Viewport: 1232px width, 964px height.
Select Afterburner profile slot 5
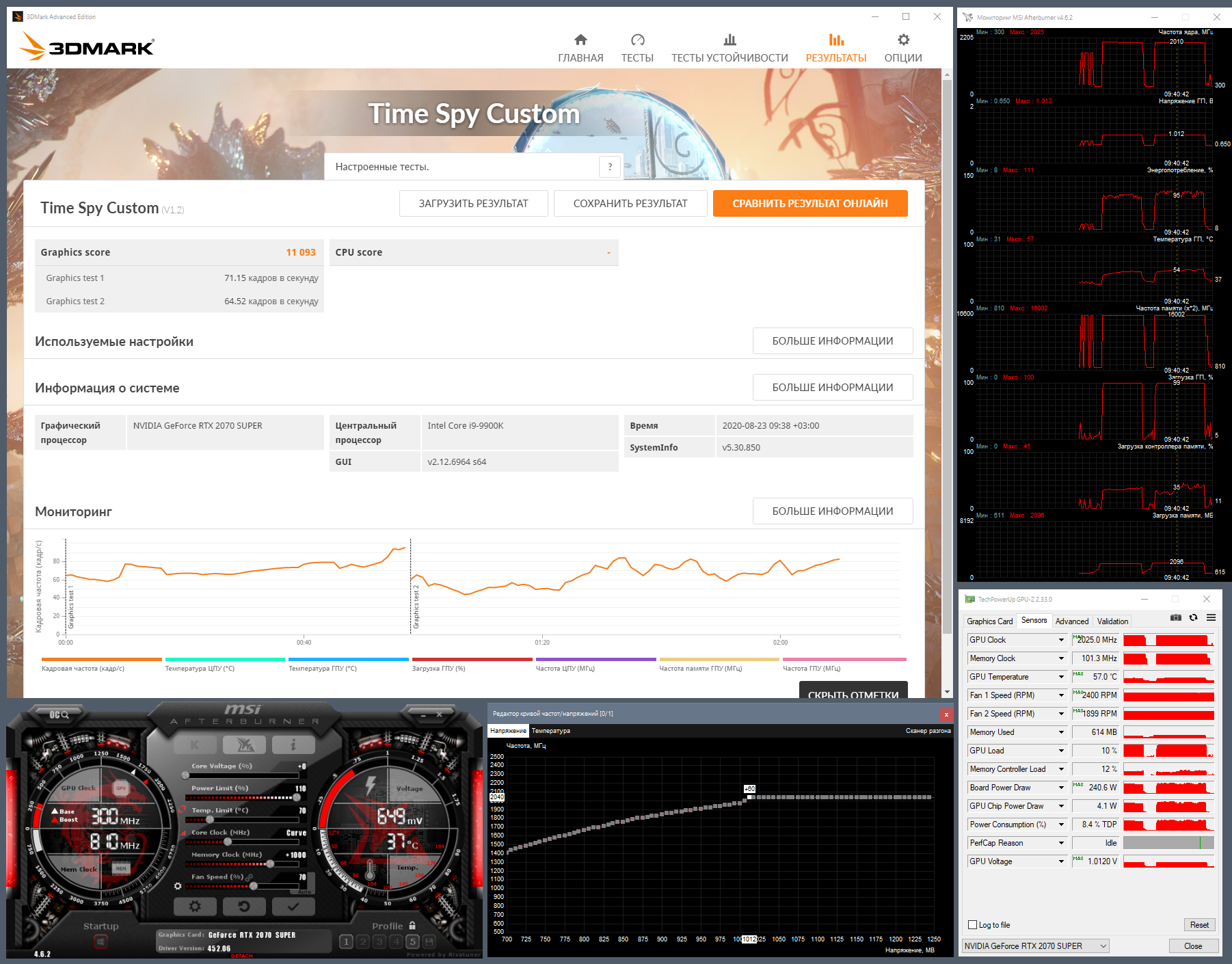(412, 941)
